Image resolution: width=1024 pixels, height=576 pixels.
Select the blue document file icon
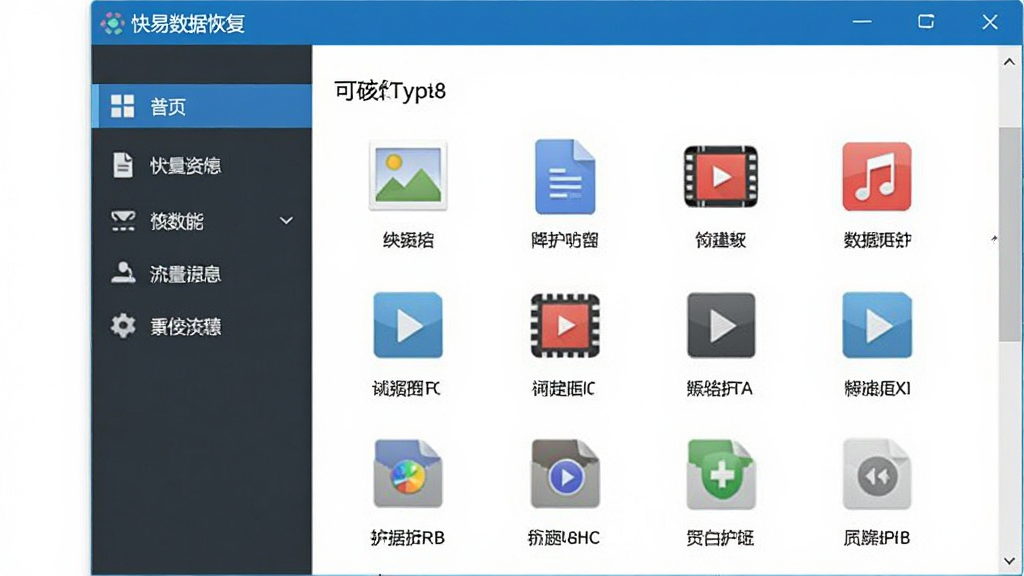(564, 176)
